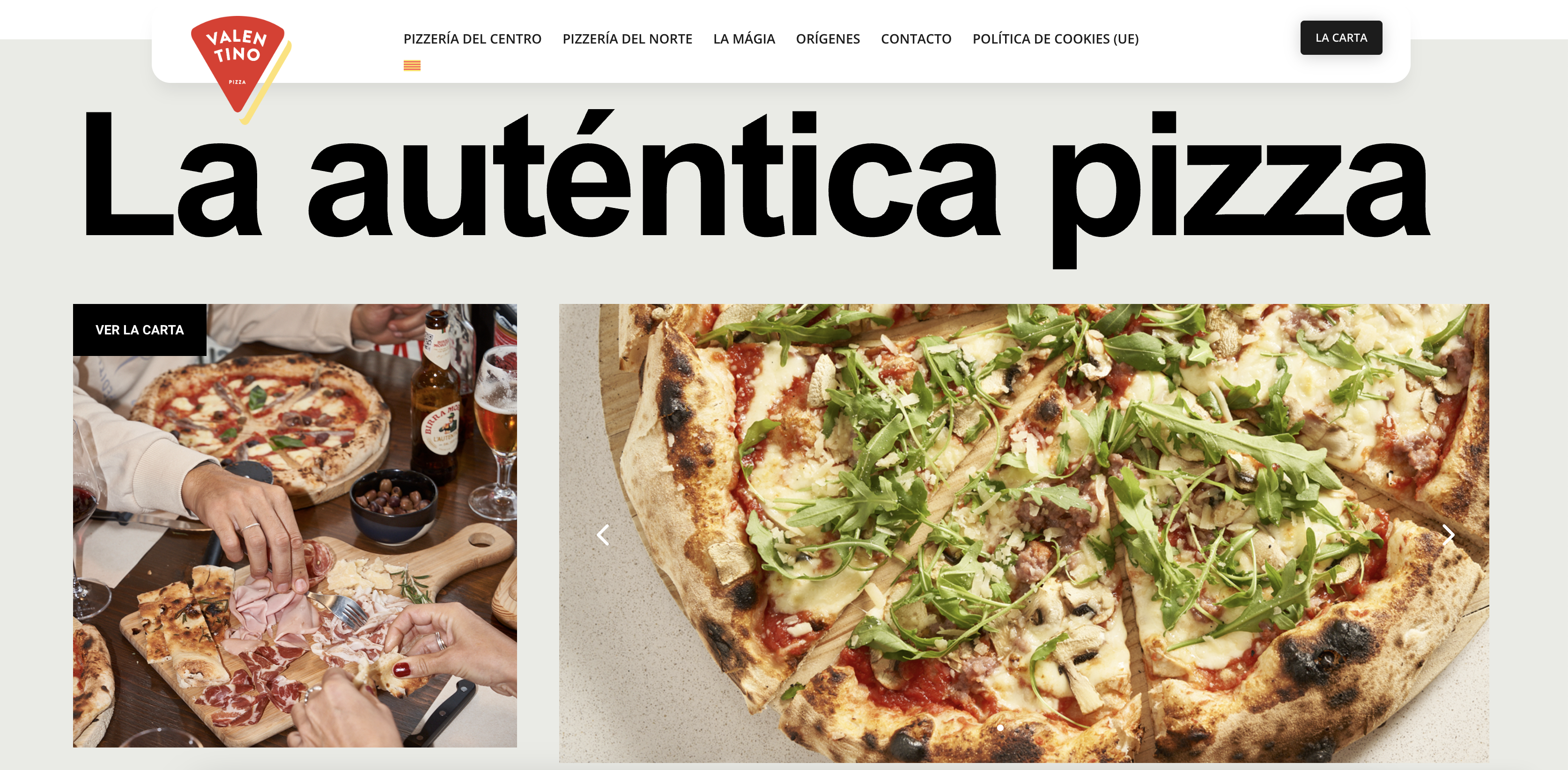Go to previous slide with left arrow

click(603, 534)
